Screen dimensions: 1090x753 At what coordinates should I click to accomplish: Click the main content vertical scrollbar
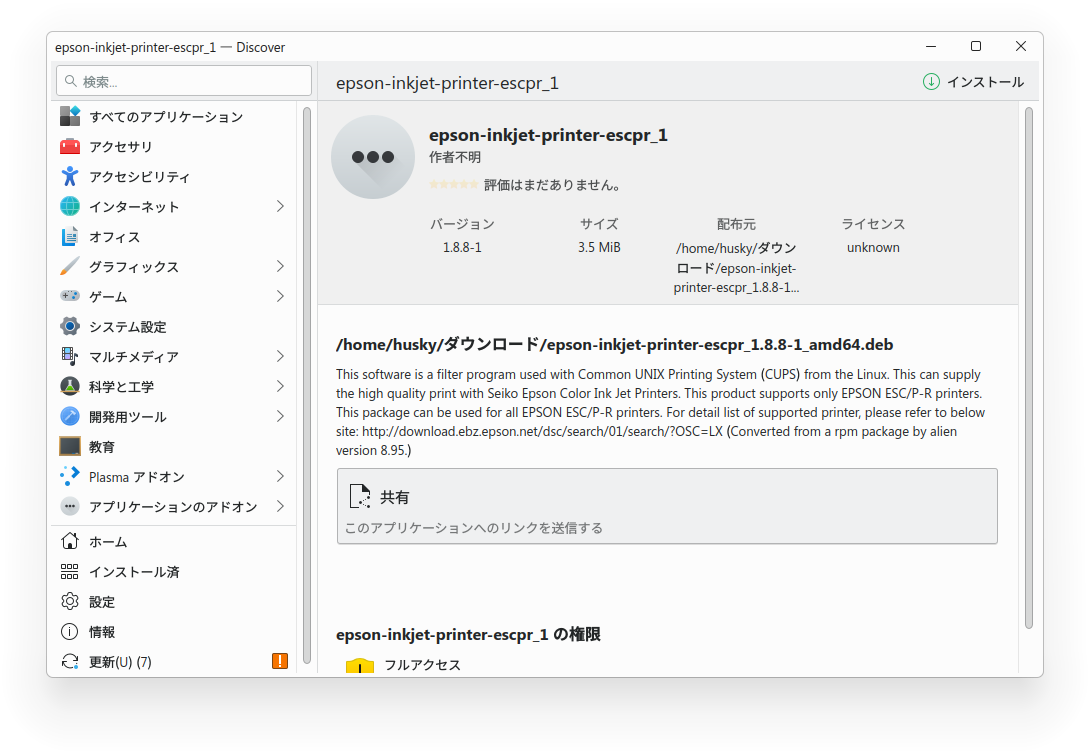click(1029, 369)
